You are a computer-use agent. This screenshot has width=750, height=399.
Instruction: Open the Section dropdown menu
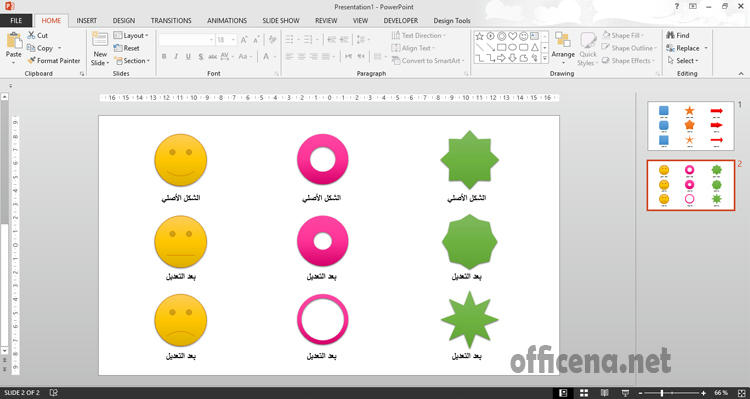click(x=132, y=61)
